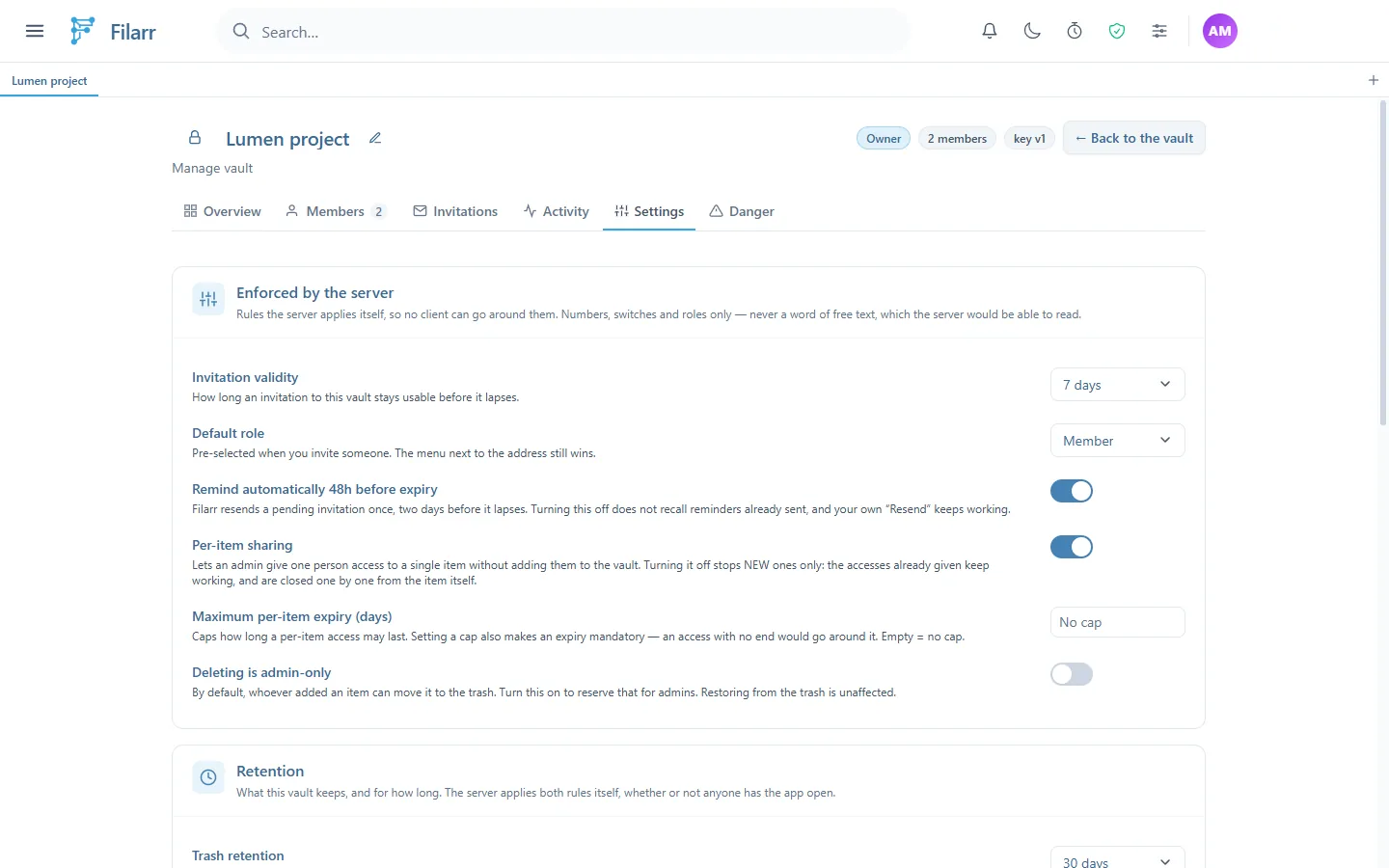Click the page vertical scrollbar
1389x868 pixels.
[1383, 262]
